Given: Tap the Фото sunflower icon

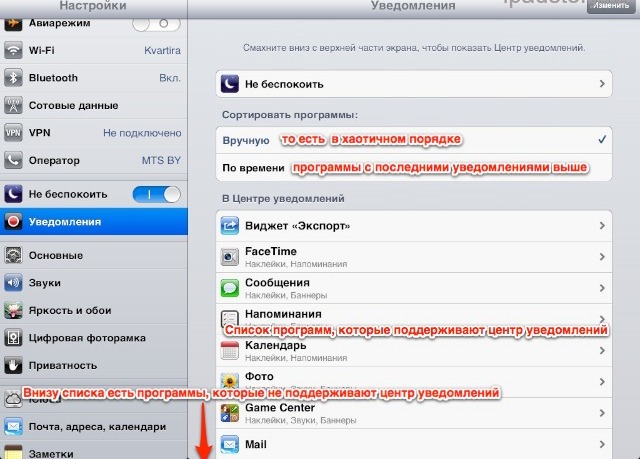Looking at the screenshot, I should [x=230, y=381].
